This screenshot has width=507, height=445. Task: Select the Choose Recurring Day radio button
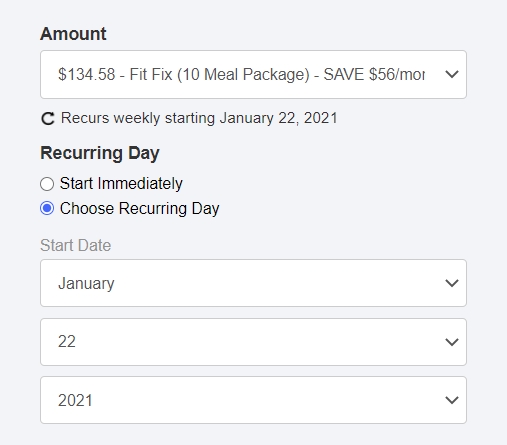click(47, 209)
